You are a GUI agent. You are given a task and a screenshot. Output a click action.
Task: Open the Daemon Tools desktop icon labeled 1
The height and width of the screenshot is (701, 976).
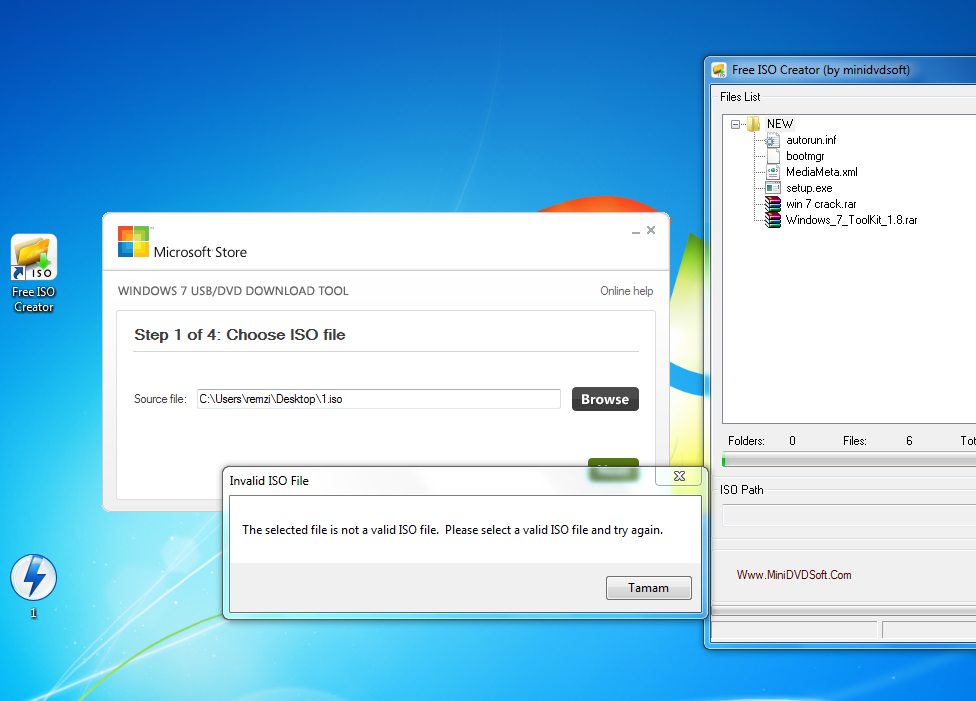34,586
